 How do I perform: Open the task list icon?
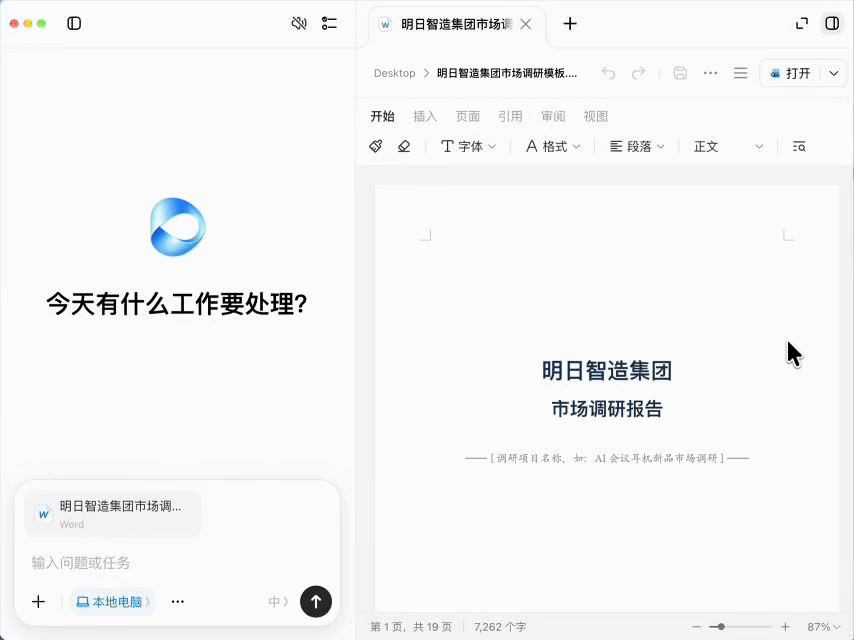[x=329, y=23]
